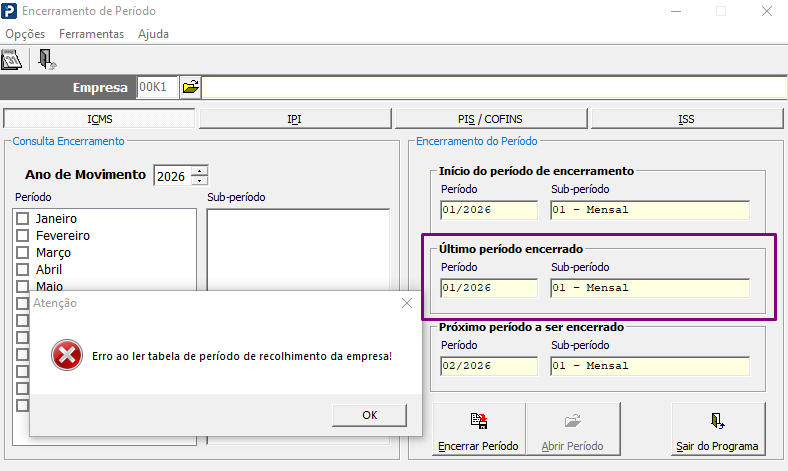The image size is (788, 471).
Task: Switch to the PIS / COFINS tab
Action: click(490, 119)
